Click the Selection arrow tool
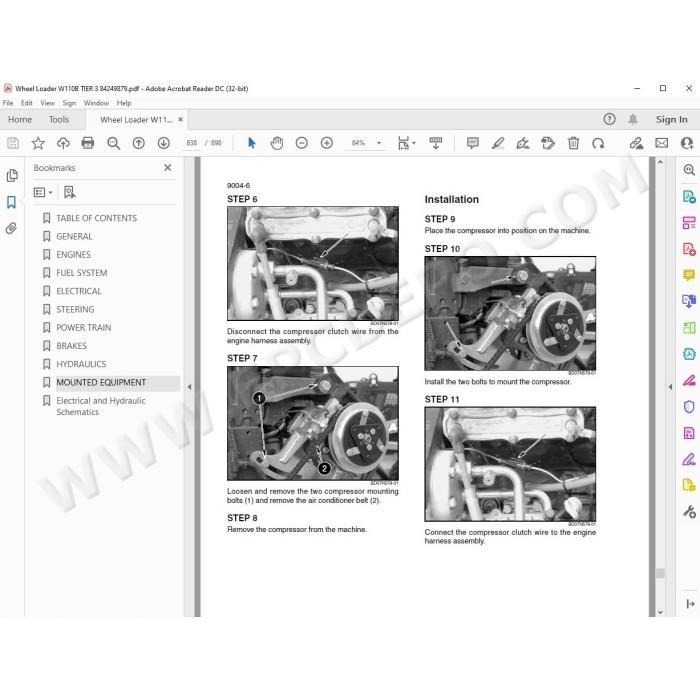Viewport: 700px width, 700px height. tap(252, 143)
